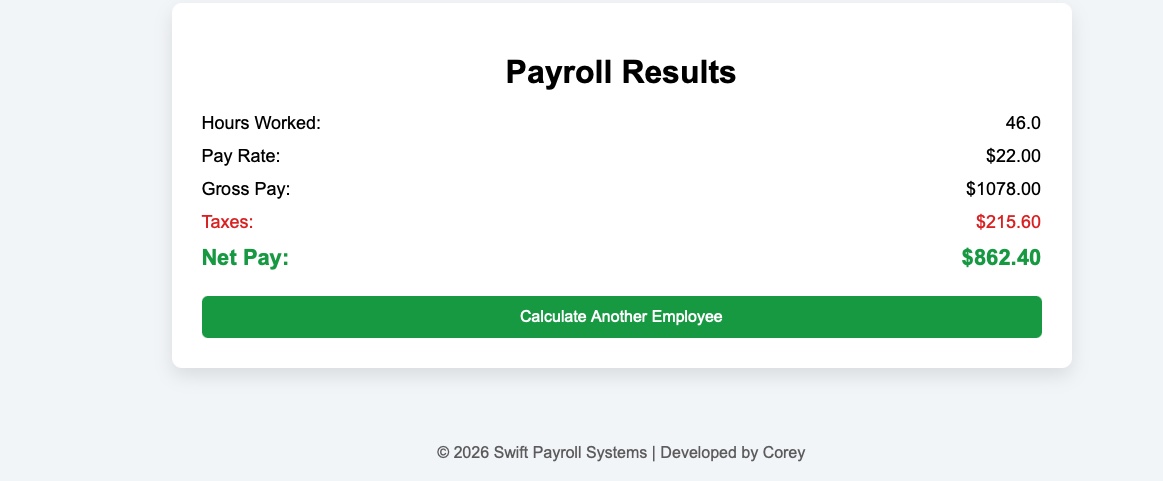The width and height of the screenshot is (1163, 481).
Task: Click the copyright symbol in the footer
Action: click(443, 453)
